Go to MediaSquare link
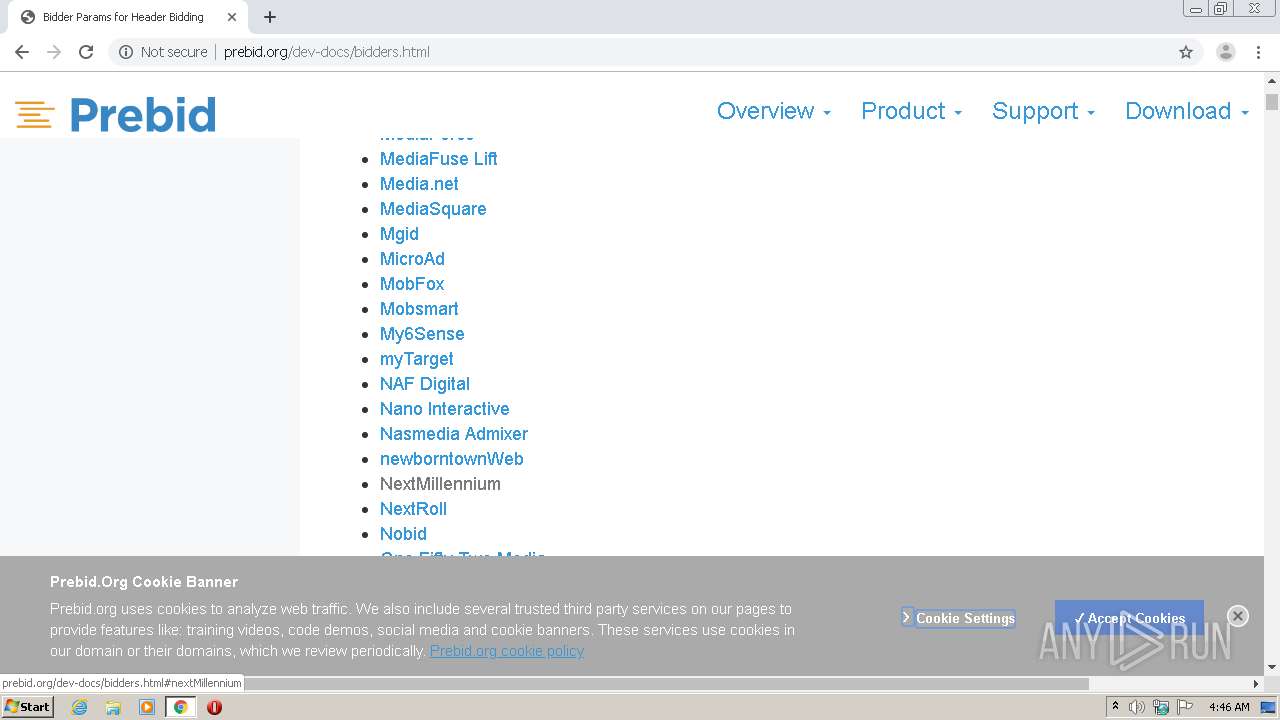The image size is (1280, 720). (x=433, y=209)
